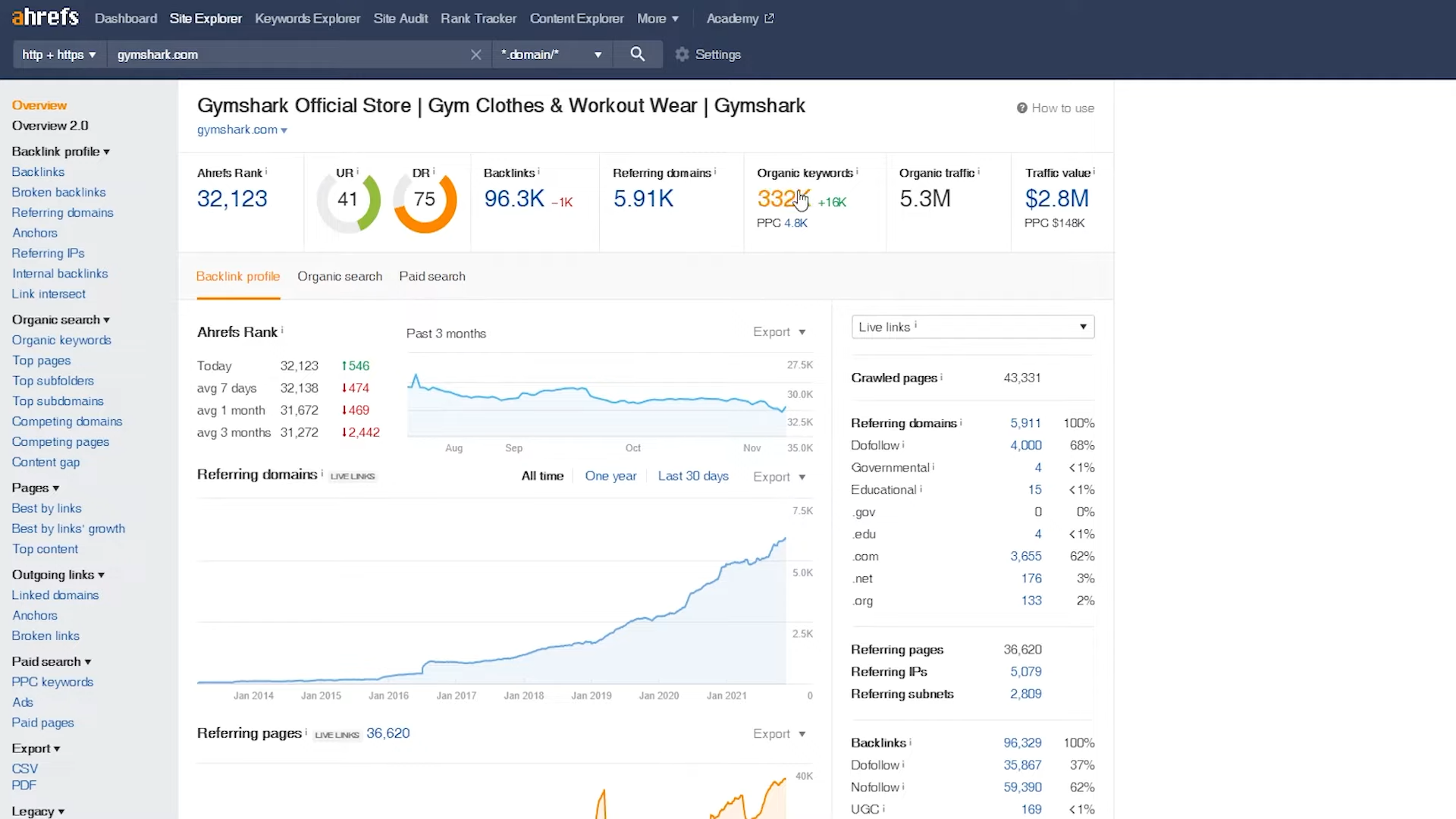Image resolution: width=1456 pixels, height=819 pixels.
Task: Click Nofollow backlinks count 59,390
Action: pos(1022,787)
